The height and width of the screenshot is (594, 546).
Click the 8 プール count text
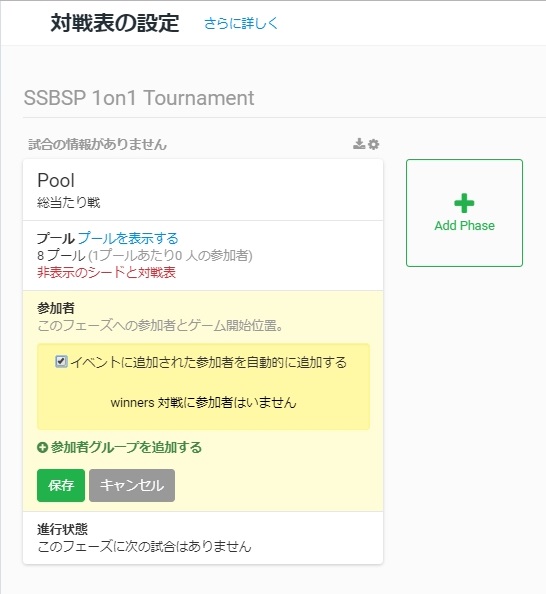tap(61, 255)
